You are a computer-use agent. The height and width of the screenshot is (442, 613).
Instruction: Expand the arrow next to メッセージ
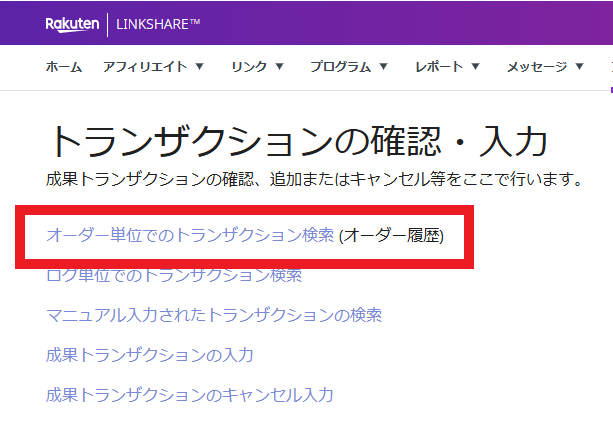579,67
